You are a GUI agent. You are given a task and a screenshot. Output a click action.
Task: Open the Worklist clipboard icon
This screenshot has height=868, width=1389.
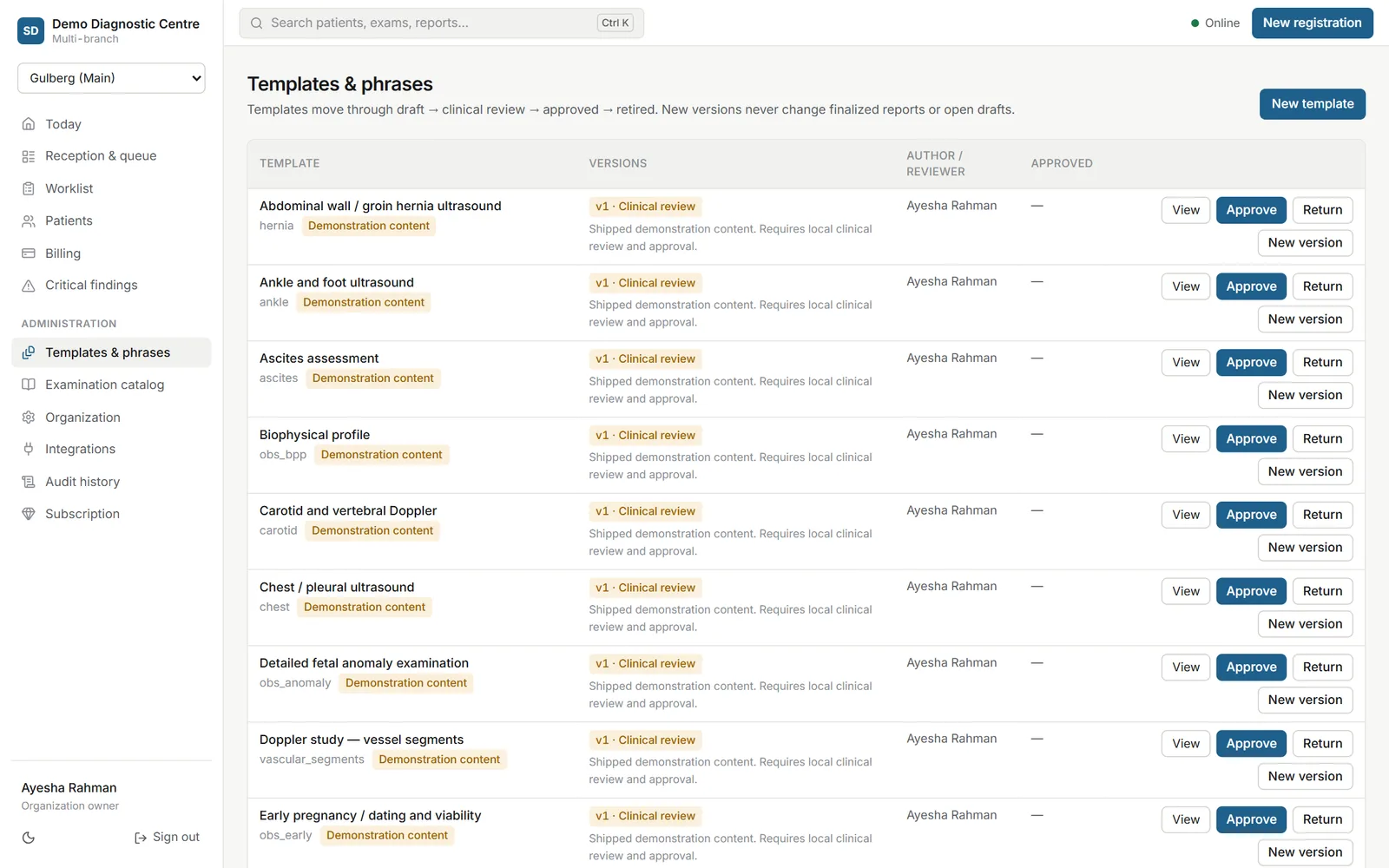tap(29, 188)
